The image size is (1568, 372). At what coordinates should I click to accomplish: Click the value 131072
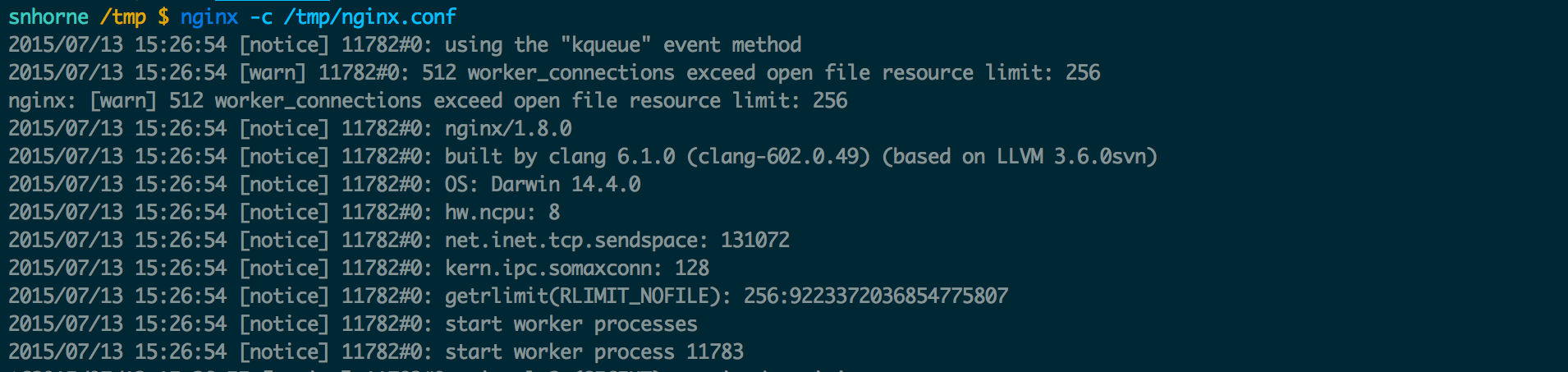(754, 241)
